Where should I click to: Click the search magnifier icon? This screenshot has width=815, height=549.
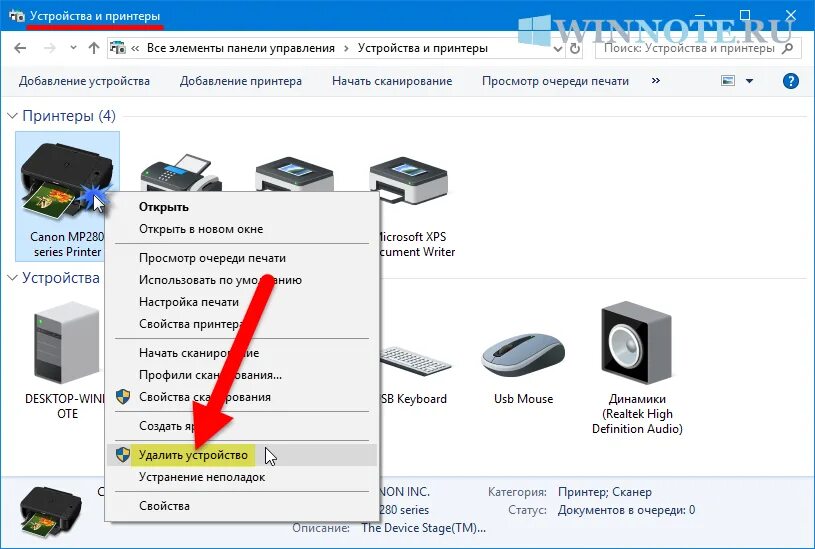point(788,48)
